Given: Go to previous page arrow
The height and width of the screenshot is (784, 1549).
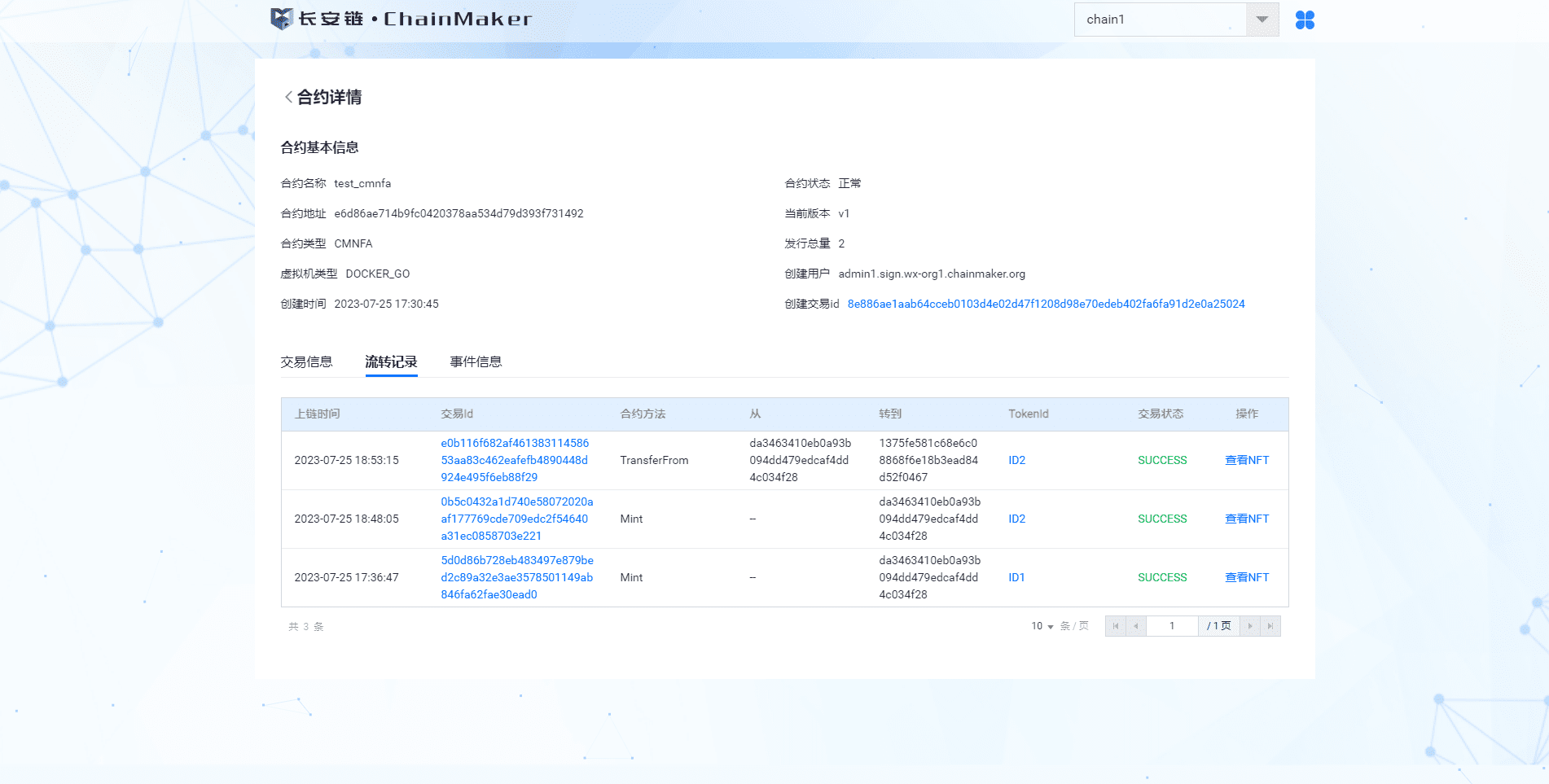Looking at the screenshot, I should 1136,626.
